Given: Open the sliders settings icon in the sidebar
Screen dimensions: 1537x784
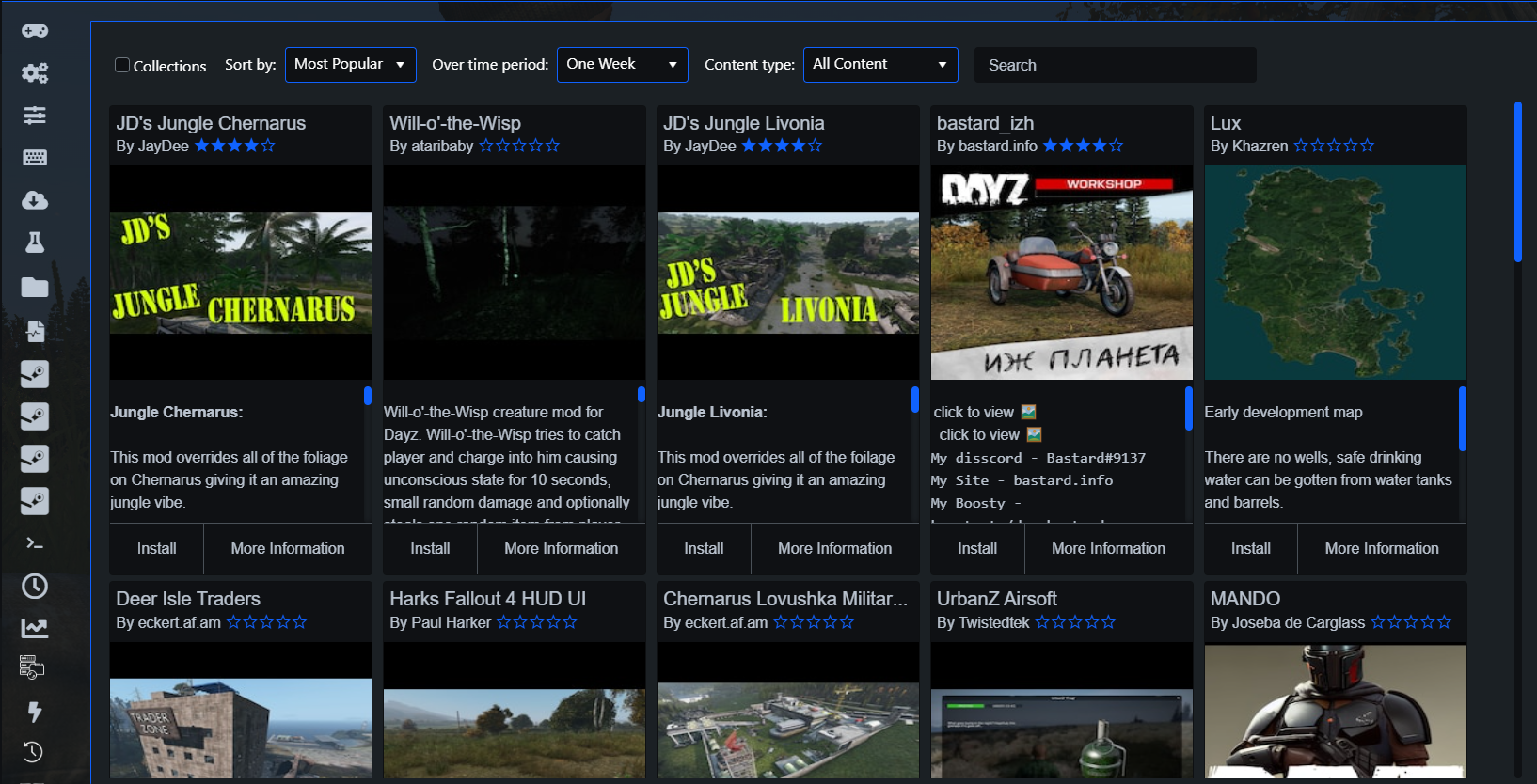Looking at the screenshot, I should (x=35, y=116).
